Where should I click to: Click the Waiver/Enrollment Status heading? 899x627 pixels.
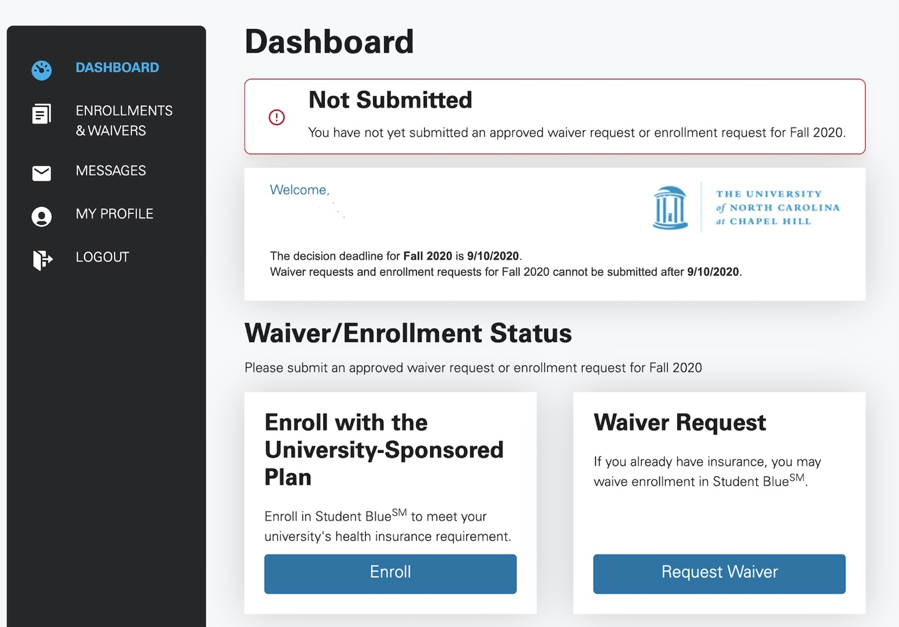[x=408, y=333]
